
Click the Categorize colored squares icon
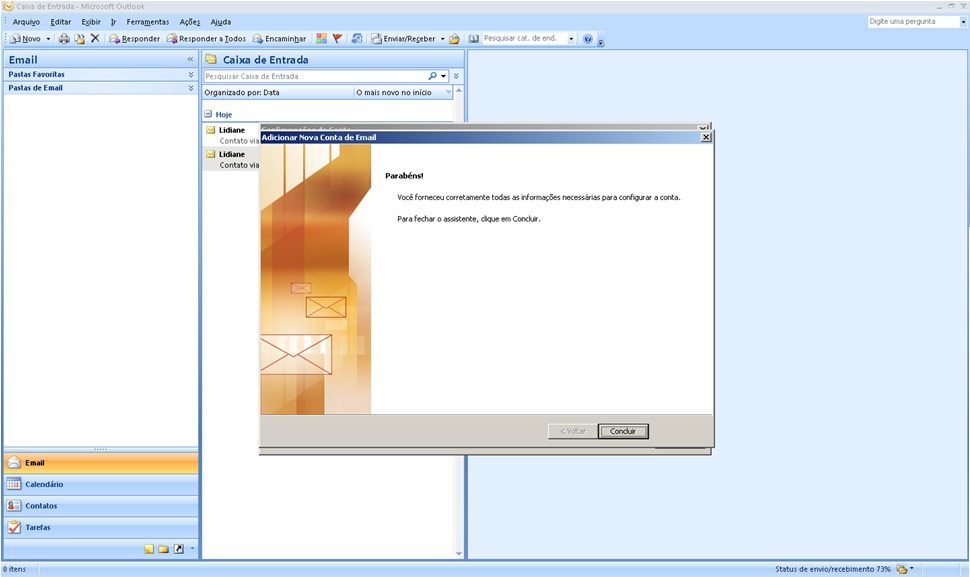click(x=321, y=39)
